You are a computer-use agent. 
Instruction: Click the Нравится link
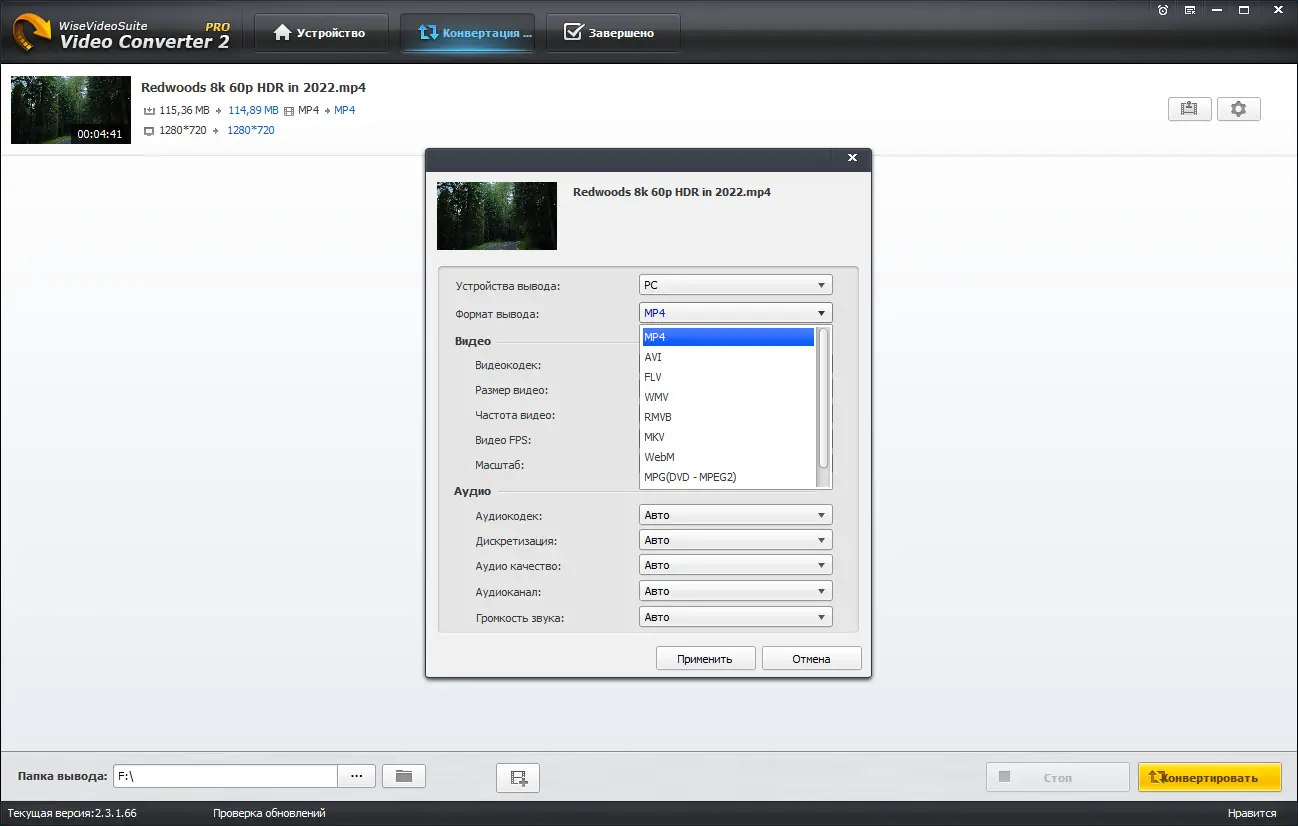[1252, 813]
